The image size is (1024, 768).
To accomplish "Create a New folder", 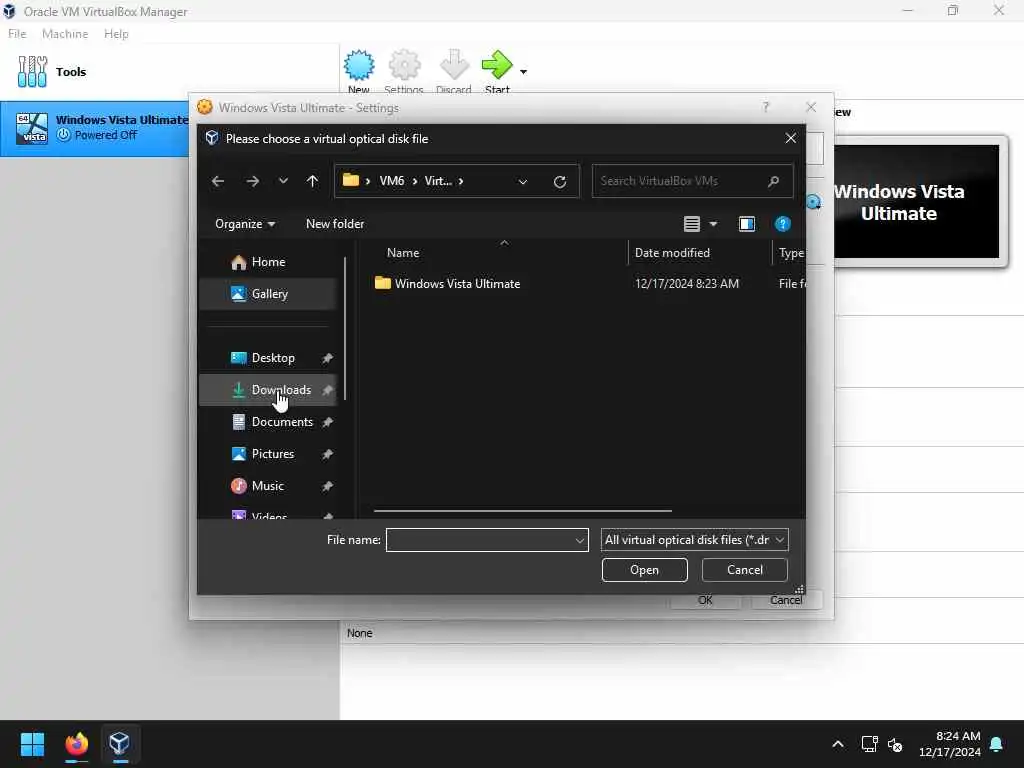I will tap(335, 224).
